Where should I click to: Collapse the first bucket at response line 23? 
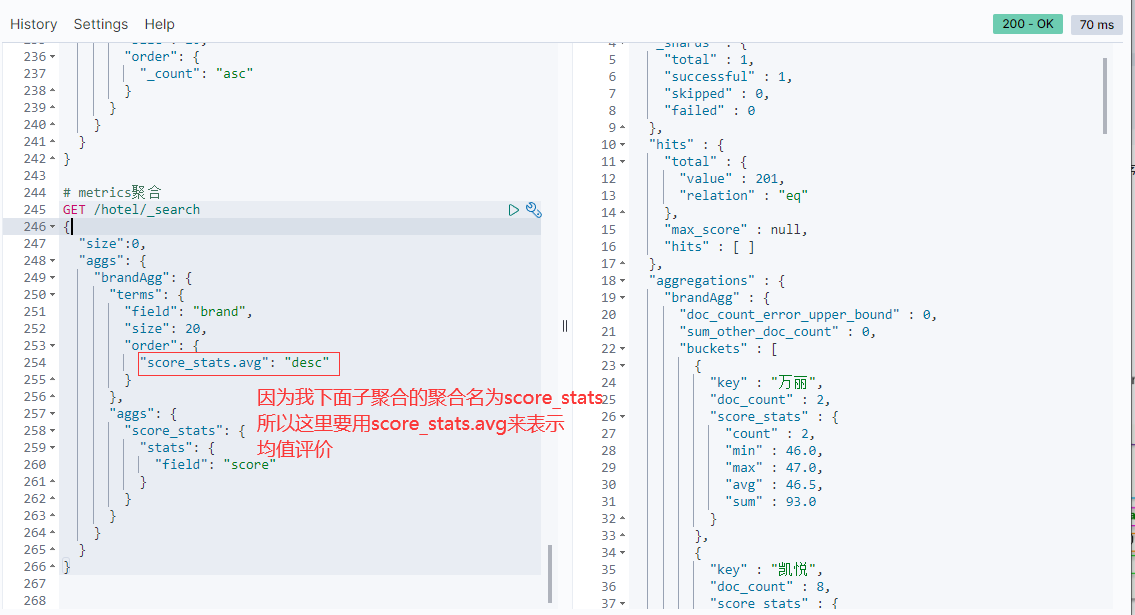(623, 366)
